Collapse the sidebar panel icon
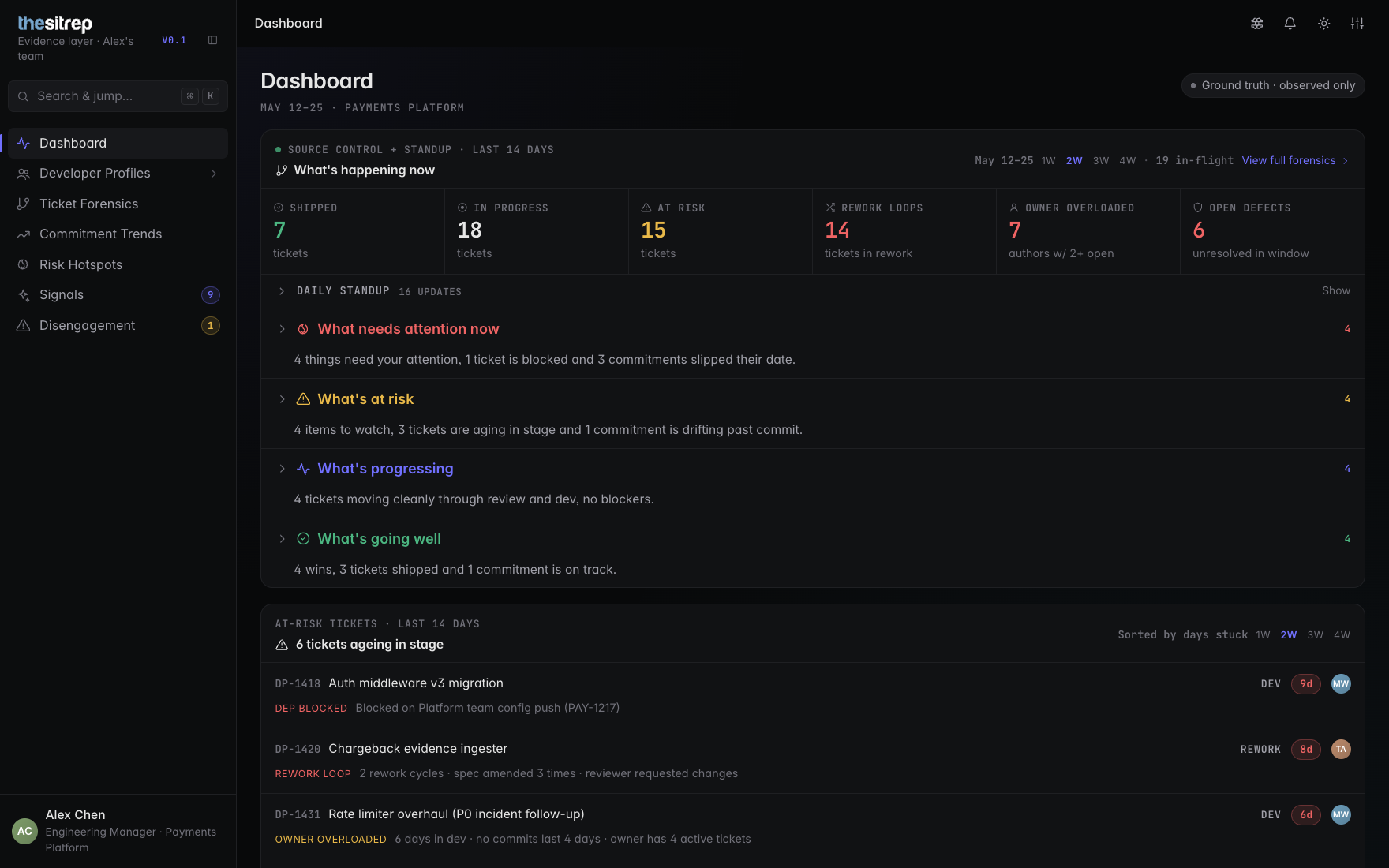Image resolution: width=1389 pixels, height=868 pixels. pos(212,40)
